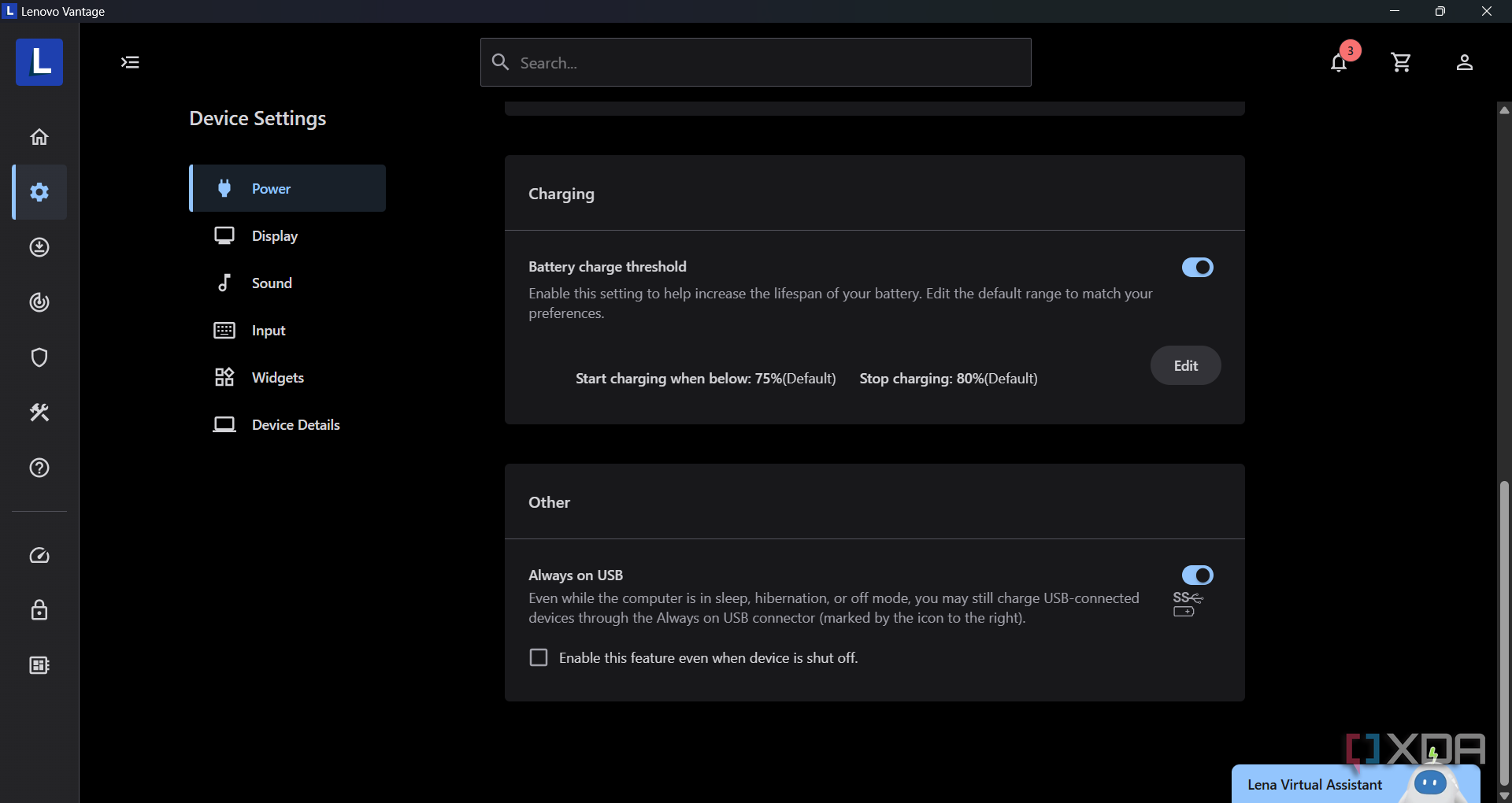Click the scrollbar down arrow
The image size is (1512, 803).
pyautogui.click(x=1504, y=795)
